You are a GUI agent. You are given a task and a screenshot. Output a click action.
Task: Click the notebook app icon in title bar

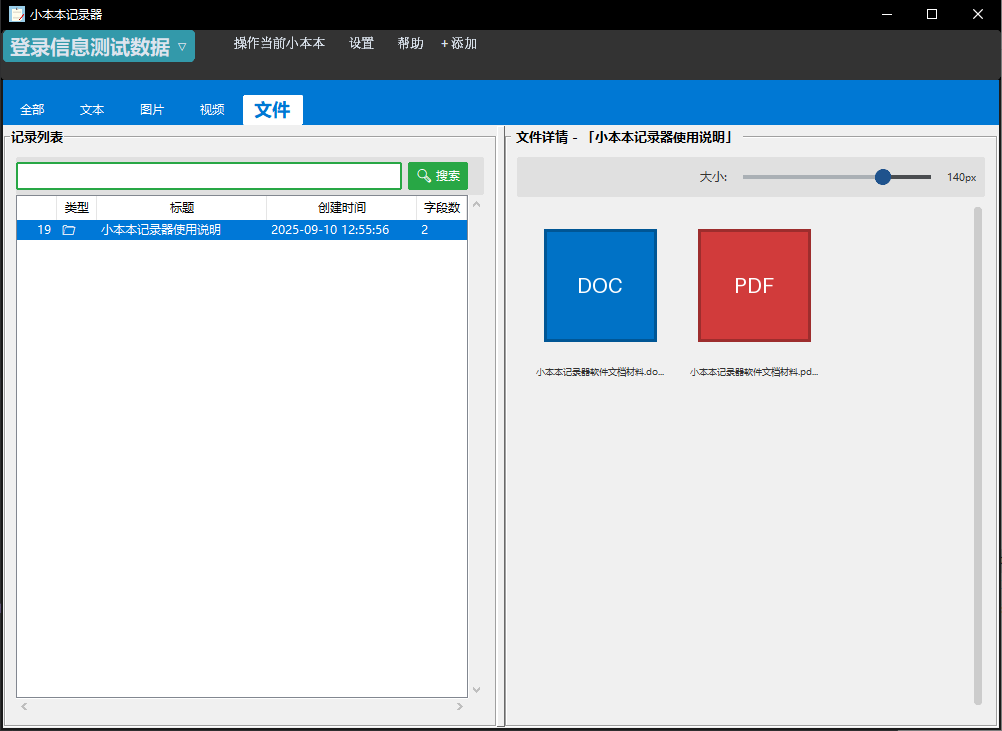(16, 14)
